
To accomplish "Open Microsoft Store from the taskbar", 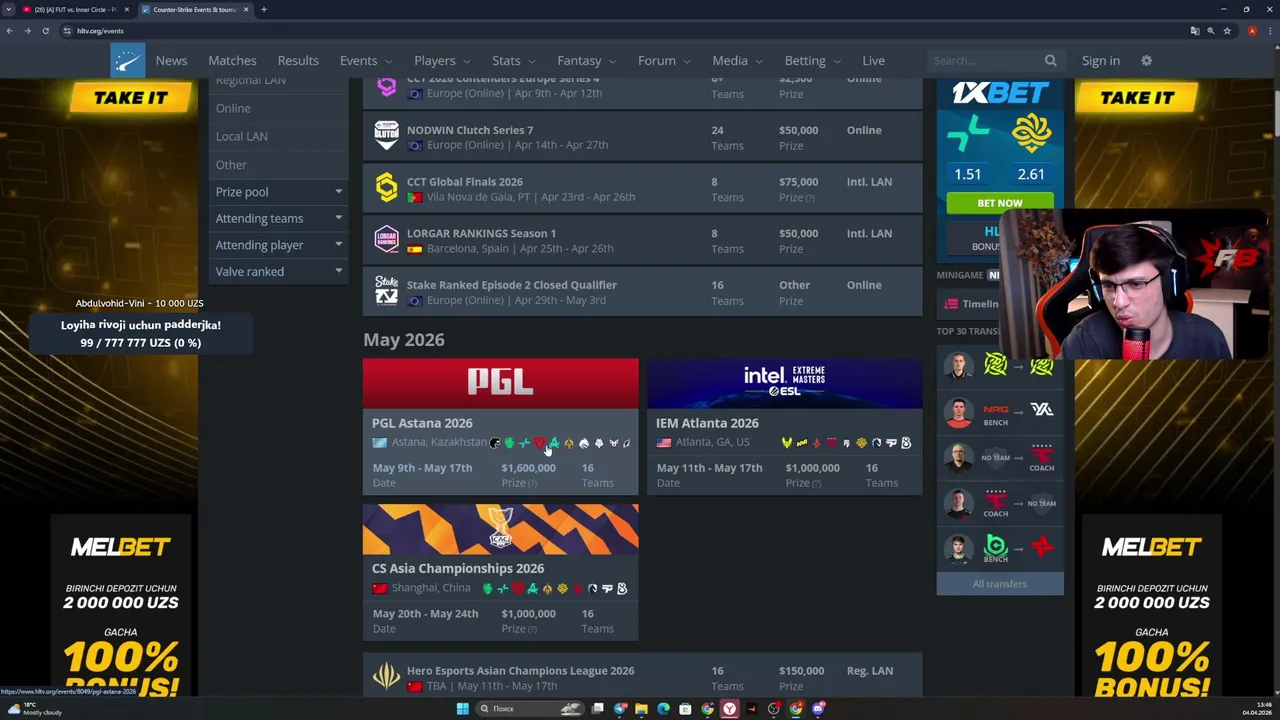I will 685,709.
